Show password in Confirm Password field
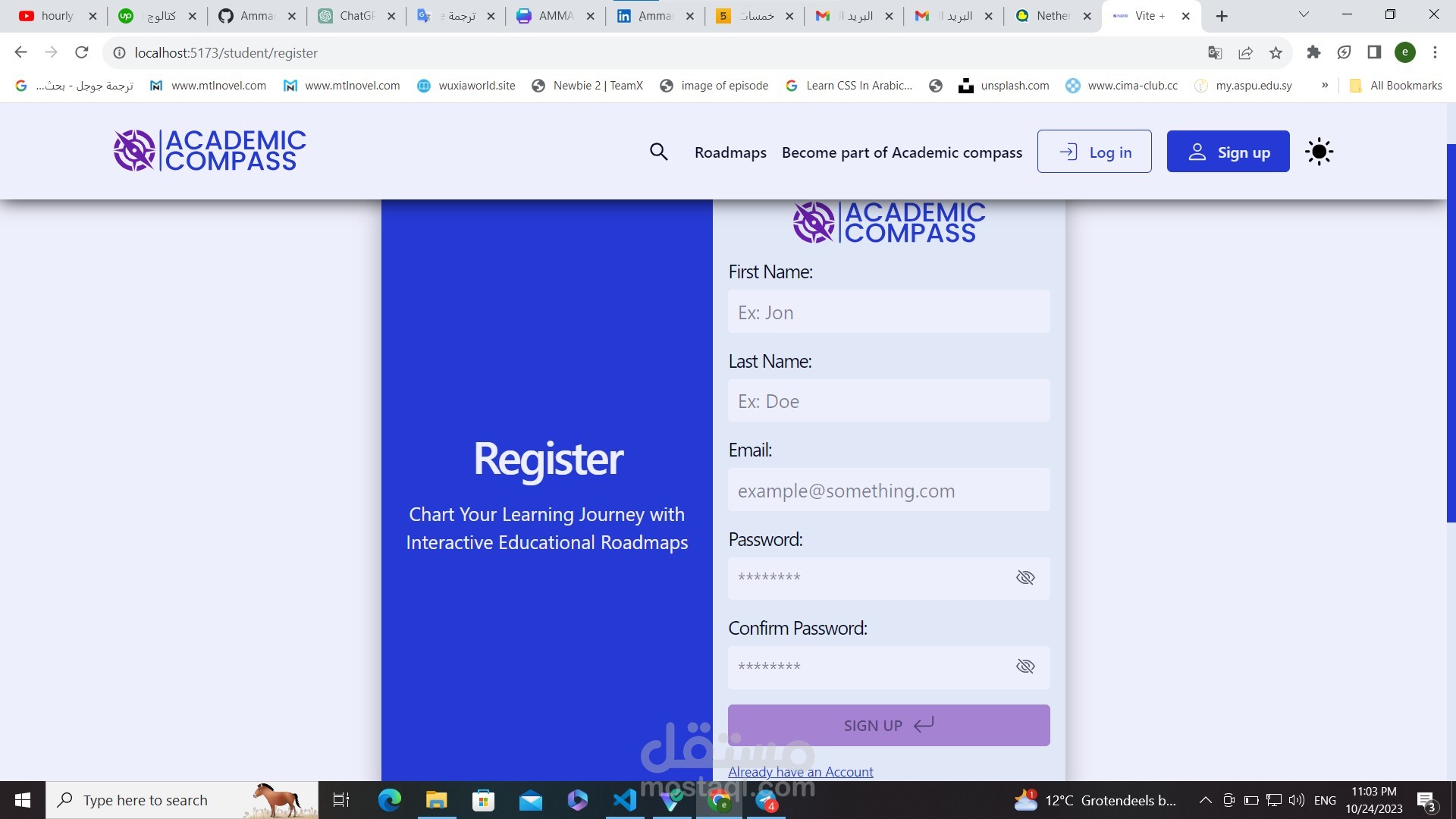Image resolution: width=1456 pixels, height=819 pixels. click(1025, 667)
